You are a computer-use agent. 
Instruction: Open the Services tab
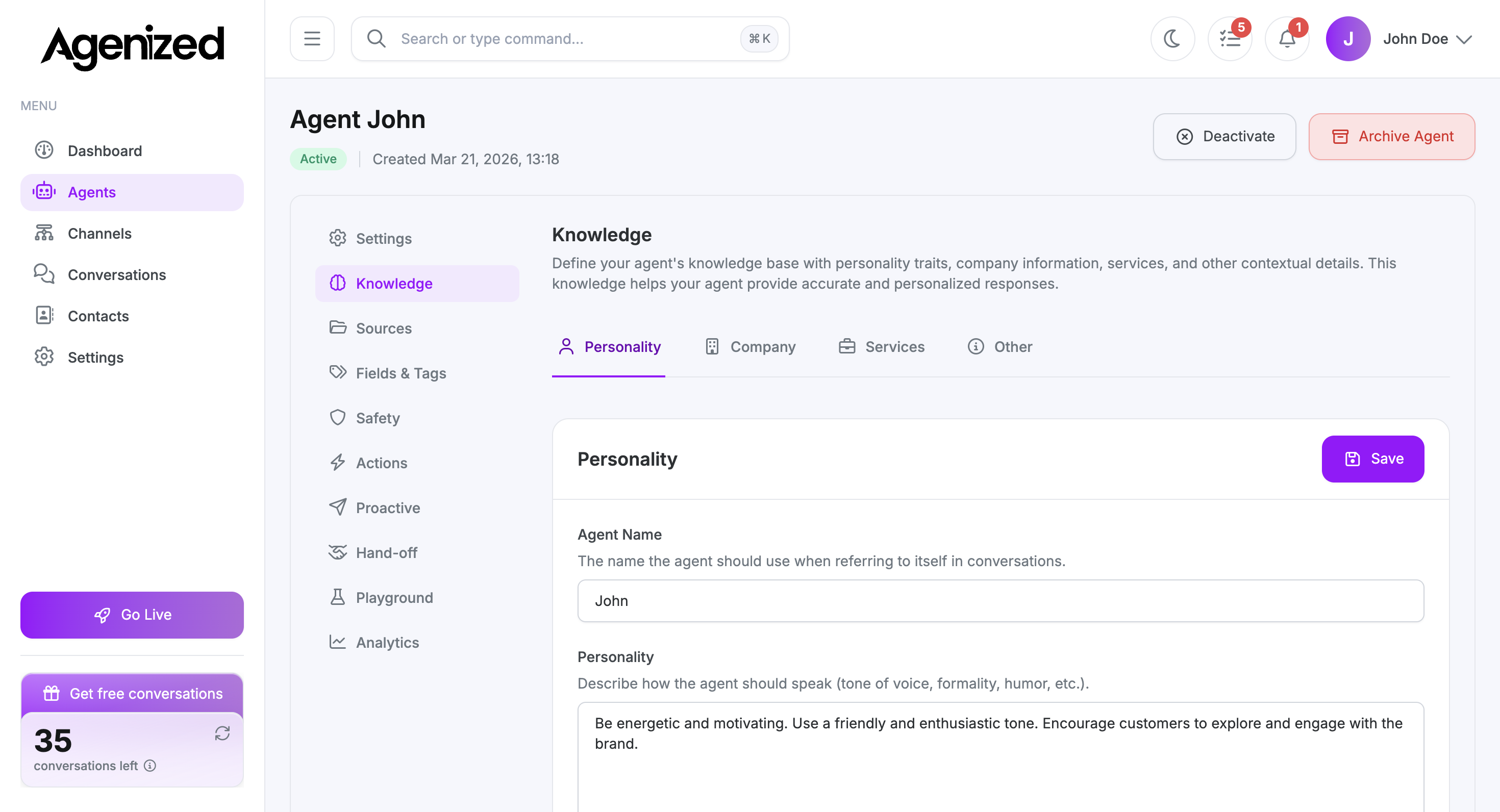click(x=881, y=346)
